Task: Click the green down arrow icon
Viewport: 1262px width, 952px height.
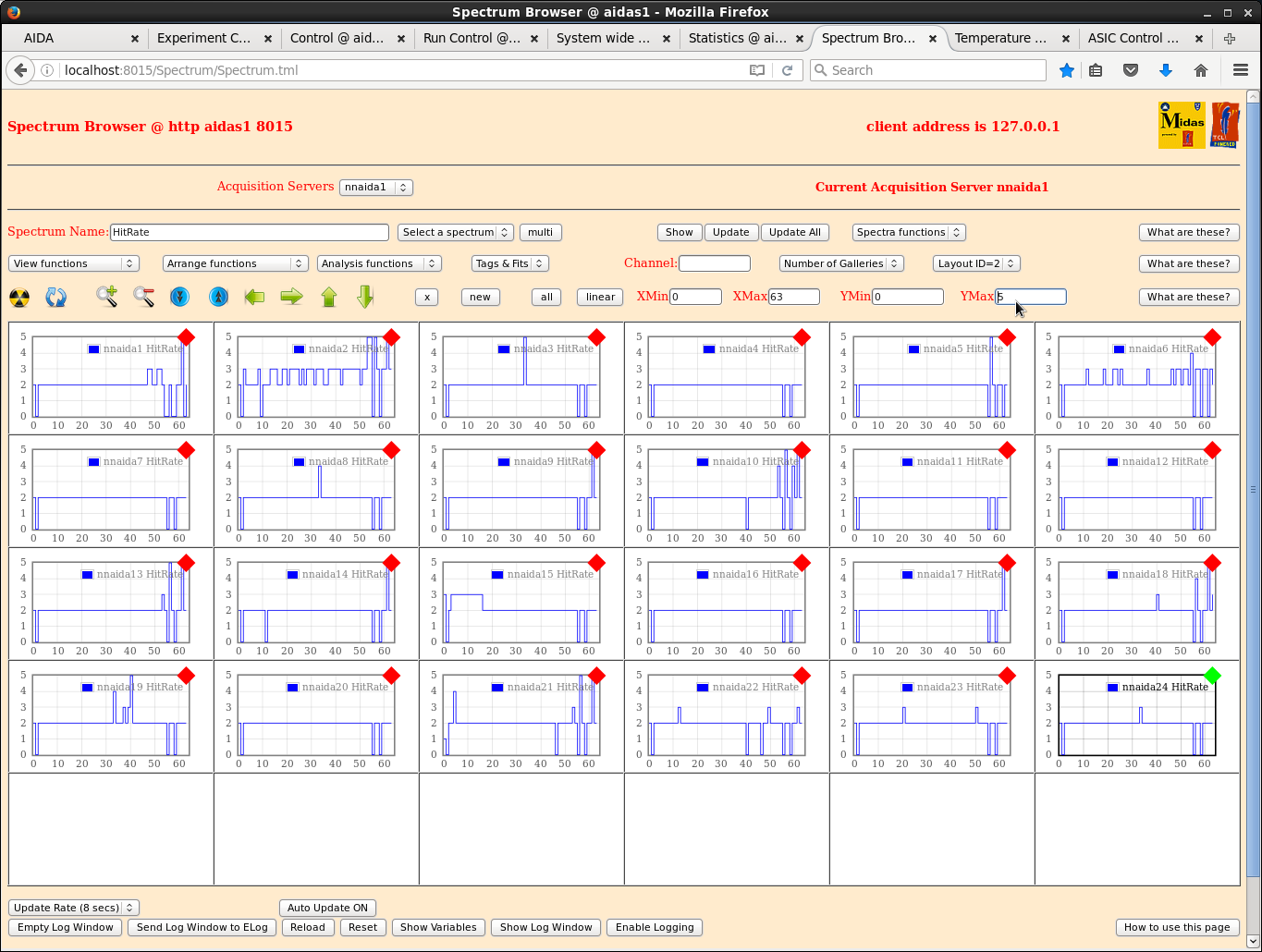Action: click(x=365, y=297)
